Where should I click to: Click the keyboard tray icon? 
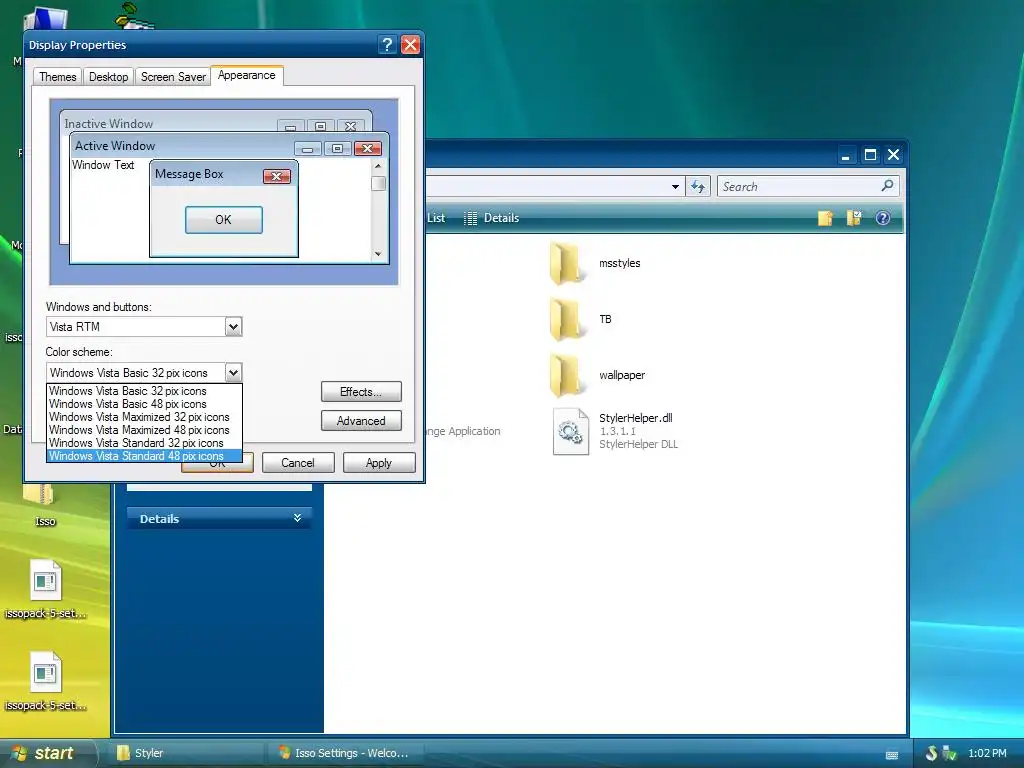point(891,755)
